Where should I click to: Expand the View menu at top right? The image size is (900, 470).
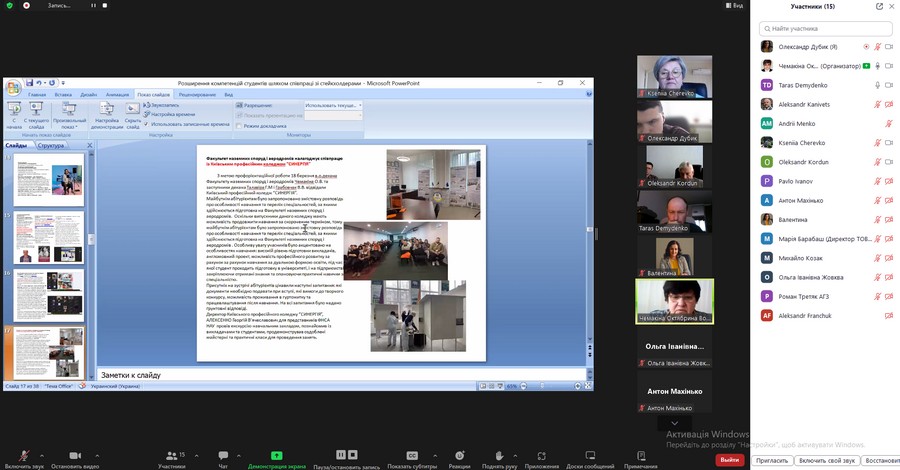733,5
